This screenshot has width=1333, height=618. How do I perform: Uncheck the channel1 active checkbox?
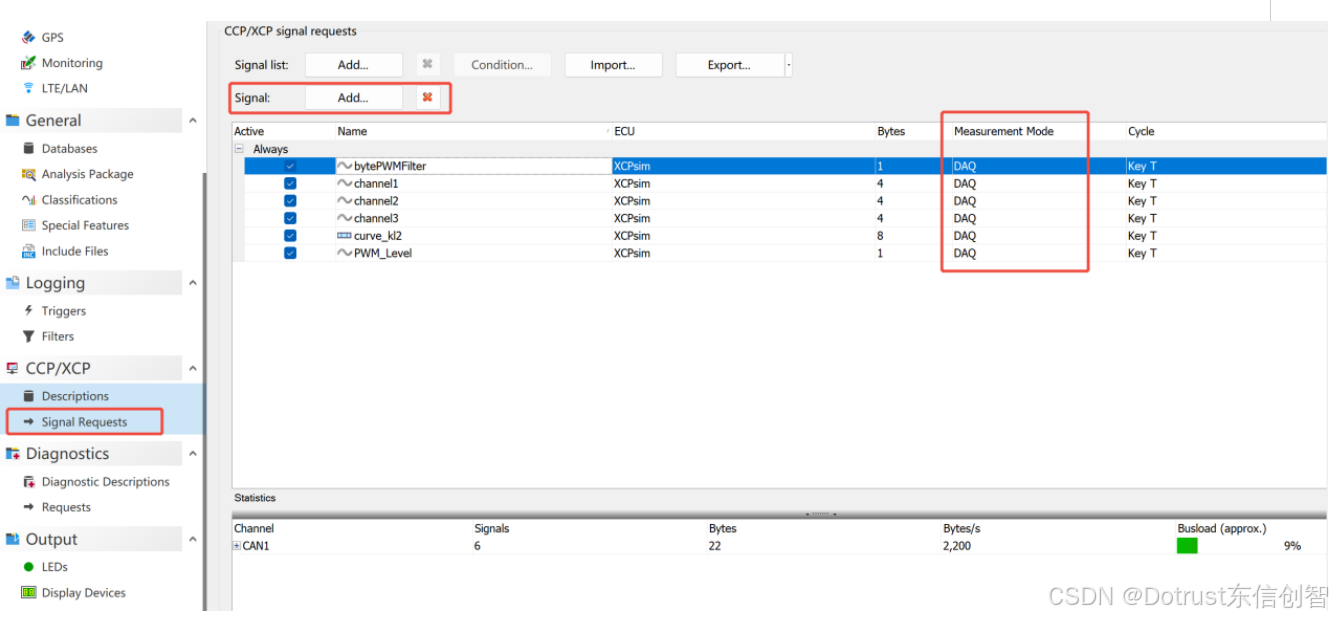coord(290,184)
